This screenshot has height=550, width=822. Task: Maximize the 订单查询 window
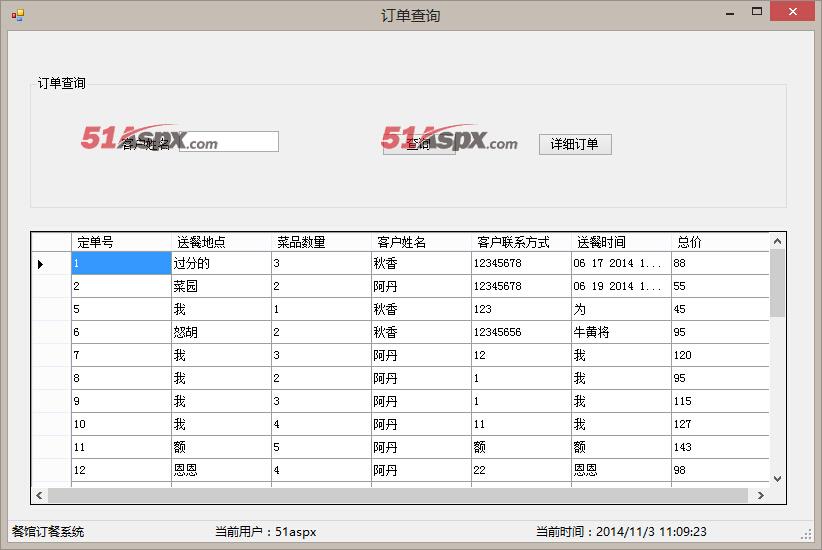tap(757, 12)
